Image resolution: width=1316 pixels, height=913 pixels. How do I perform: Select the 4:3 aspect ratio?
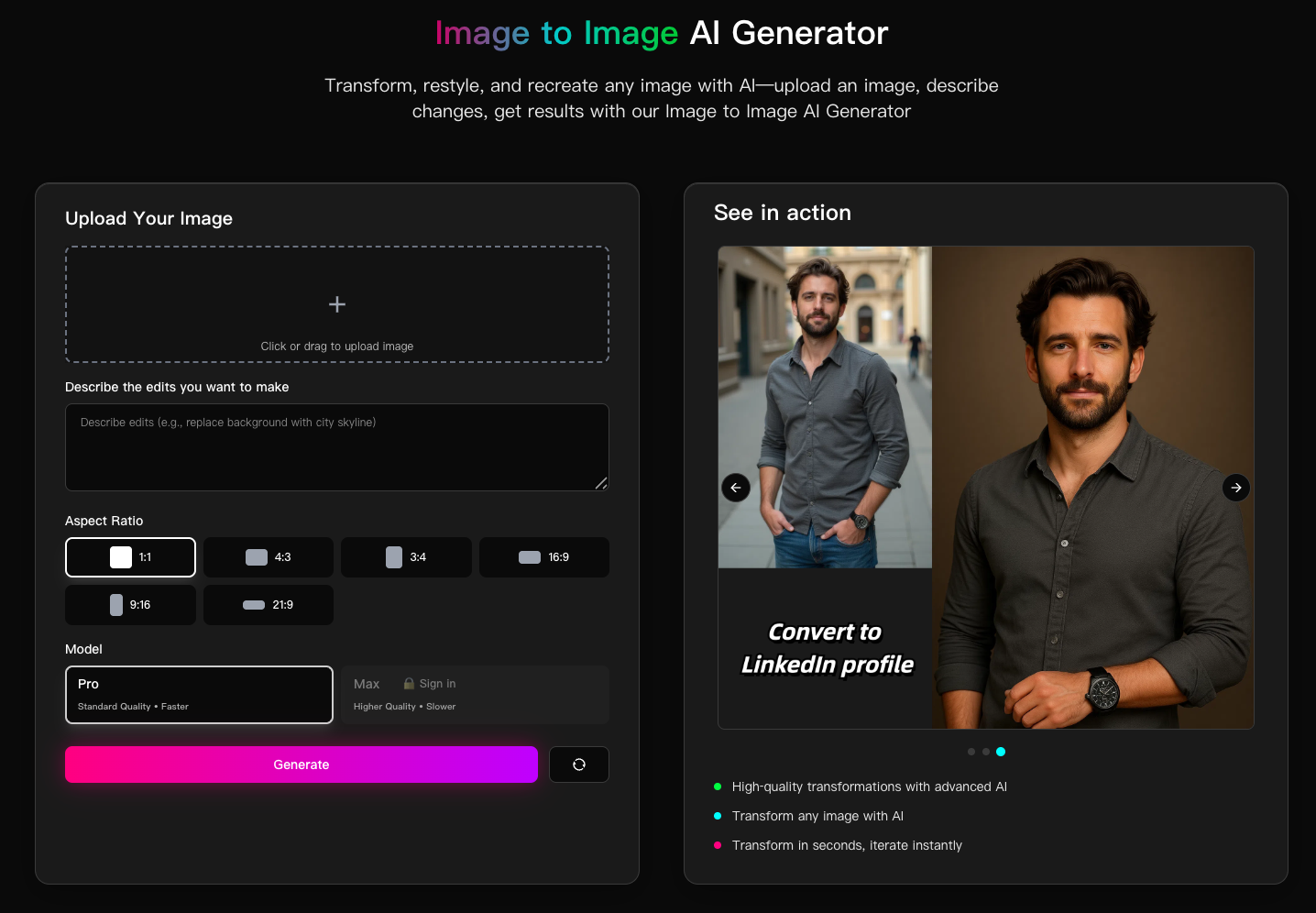tap(269, 557)
